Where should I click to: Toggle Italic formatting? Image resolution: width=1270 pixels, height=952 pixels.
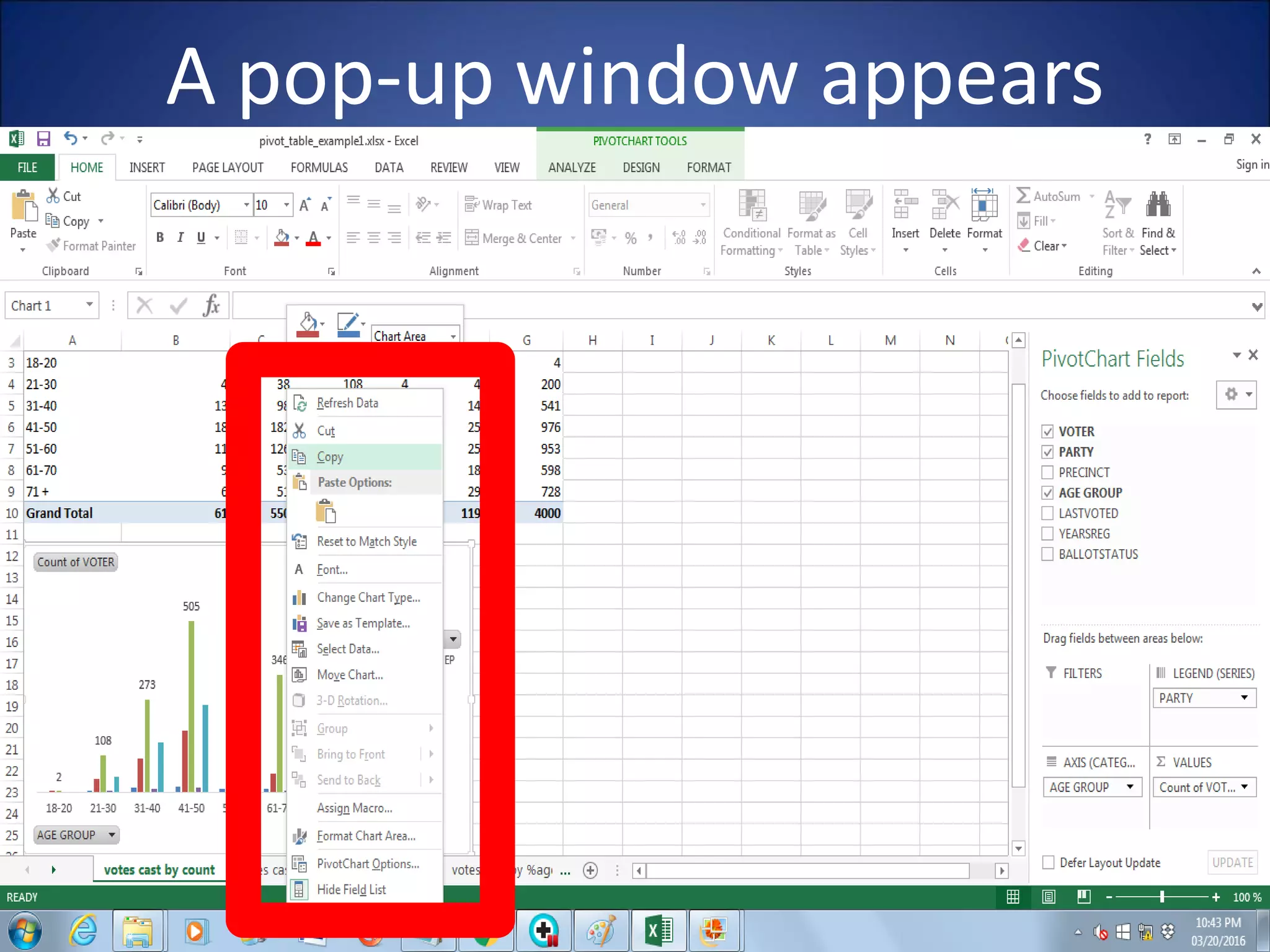[x=180, y=237]
